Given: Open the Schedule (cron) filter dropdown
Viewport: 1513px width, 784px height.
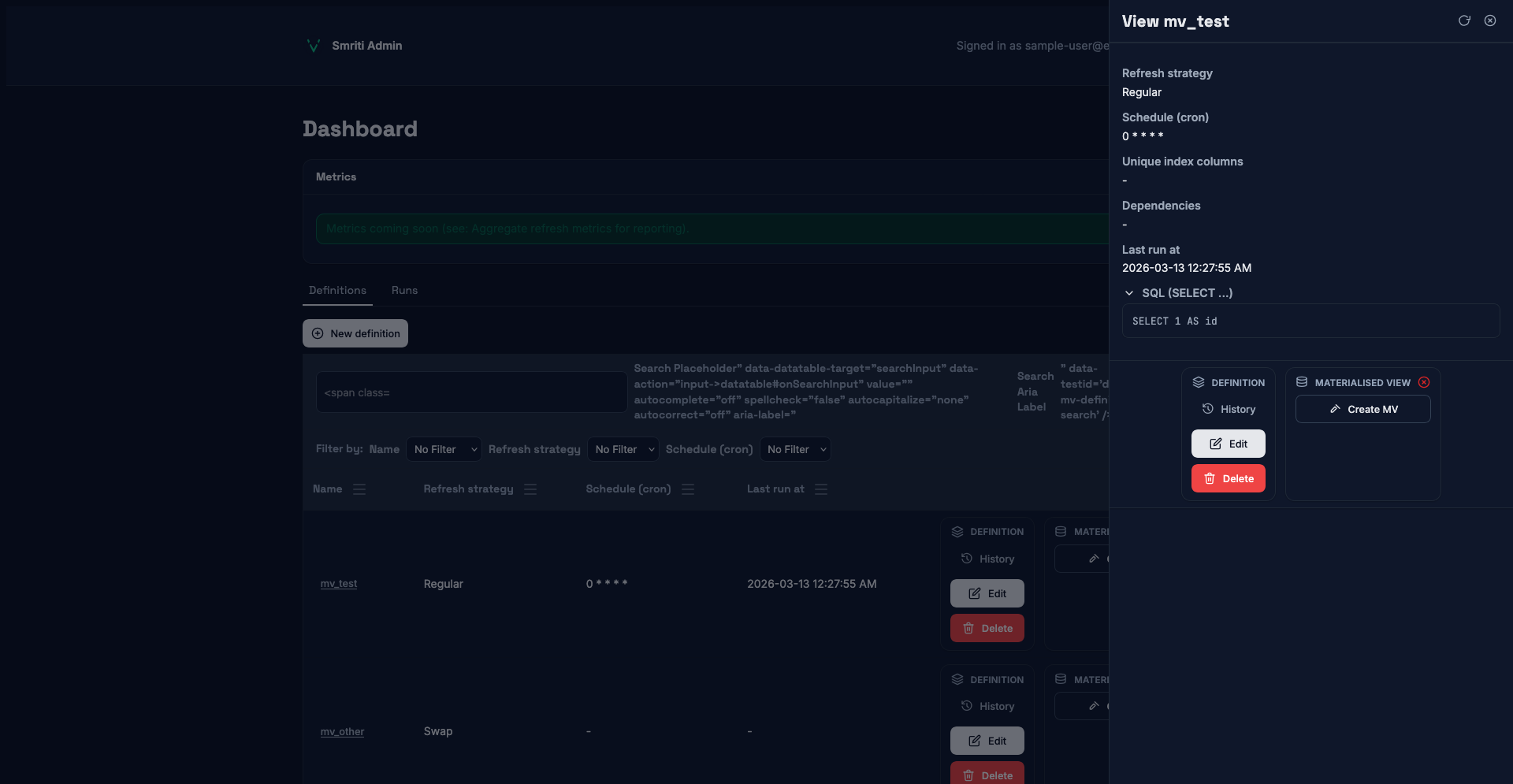Looking at the screenshot, I should [795, 449].
